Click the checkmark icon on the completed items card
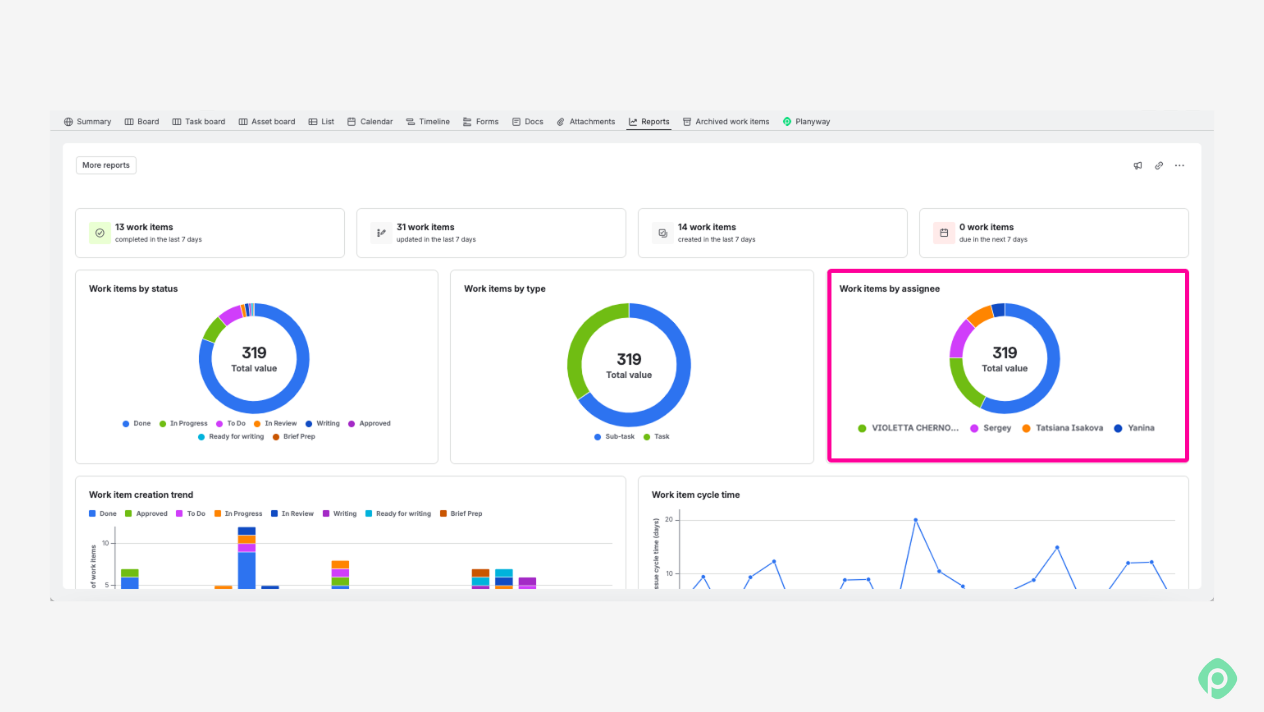Viewport: 1264px width, 712px height. click(100, 233)
